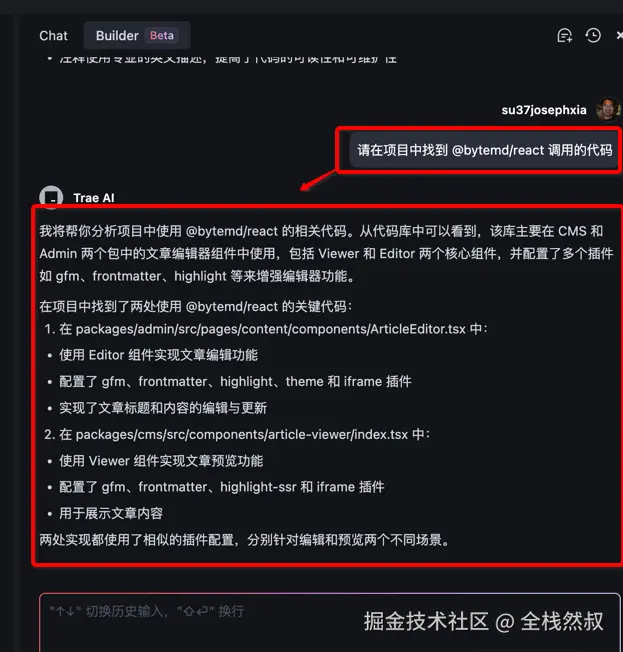Click the Trae AI avatar icon

pos(51,197)
